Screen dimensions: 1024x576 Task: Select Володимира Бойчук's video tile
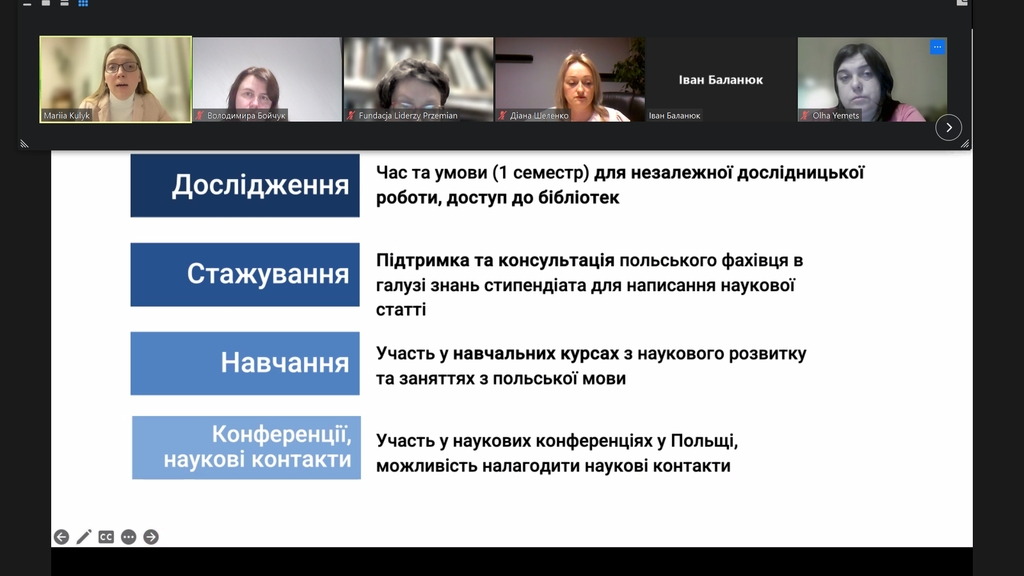(x=267, y=79)
